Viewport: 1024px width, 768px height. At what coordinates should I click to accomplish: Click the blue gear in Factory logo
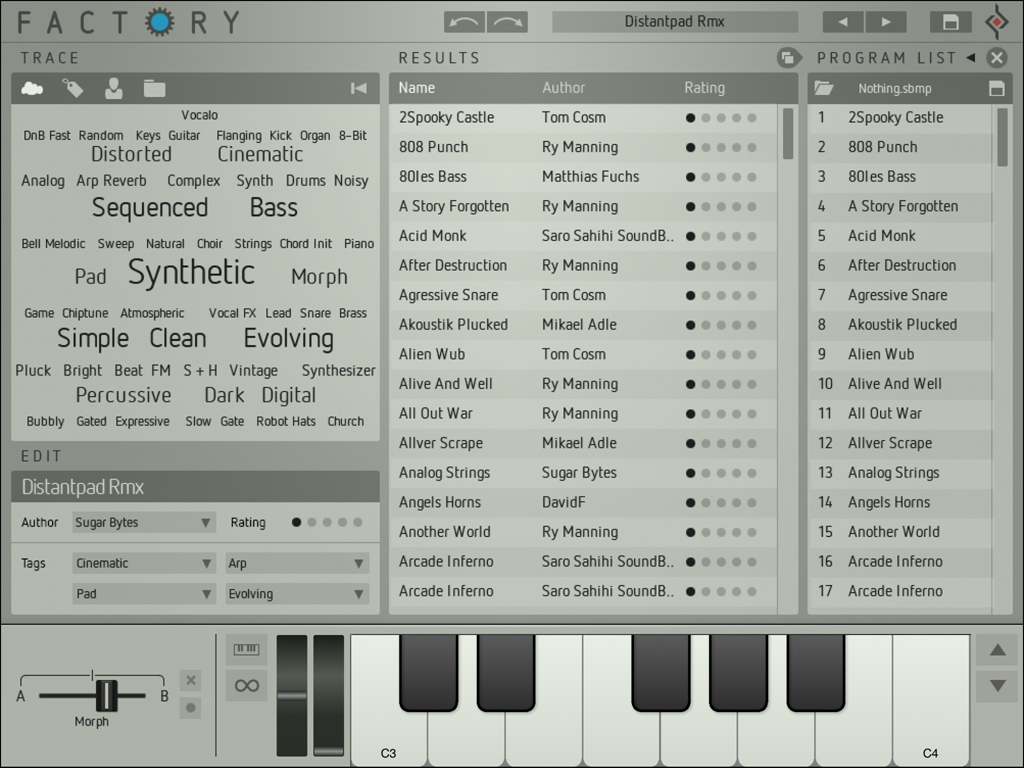[x=160, y=22]
